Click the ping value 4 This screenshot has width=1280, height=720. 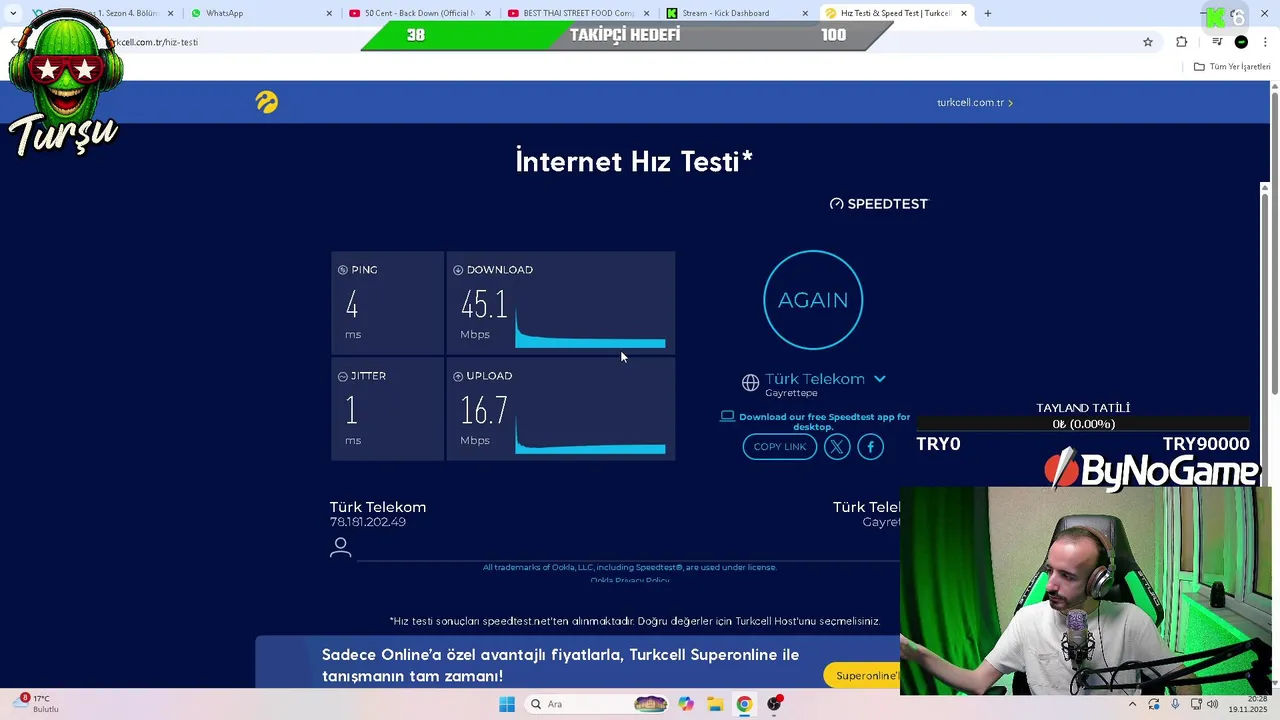click(351, 305)
